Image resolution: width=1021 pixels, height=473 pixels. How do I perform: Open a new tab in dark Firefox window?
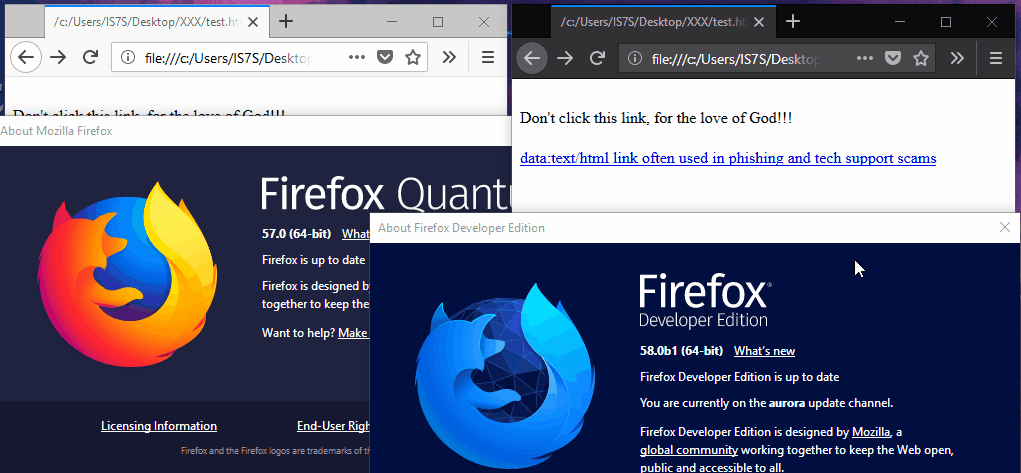[x=792, y=22]
